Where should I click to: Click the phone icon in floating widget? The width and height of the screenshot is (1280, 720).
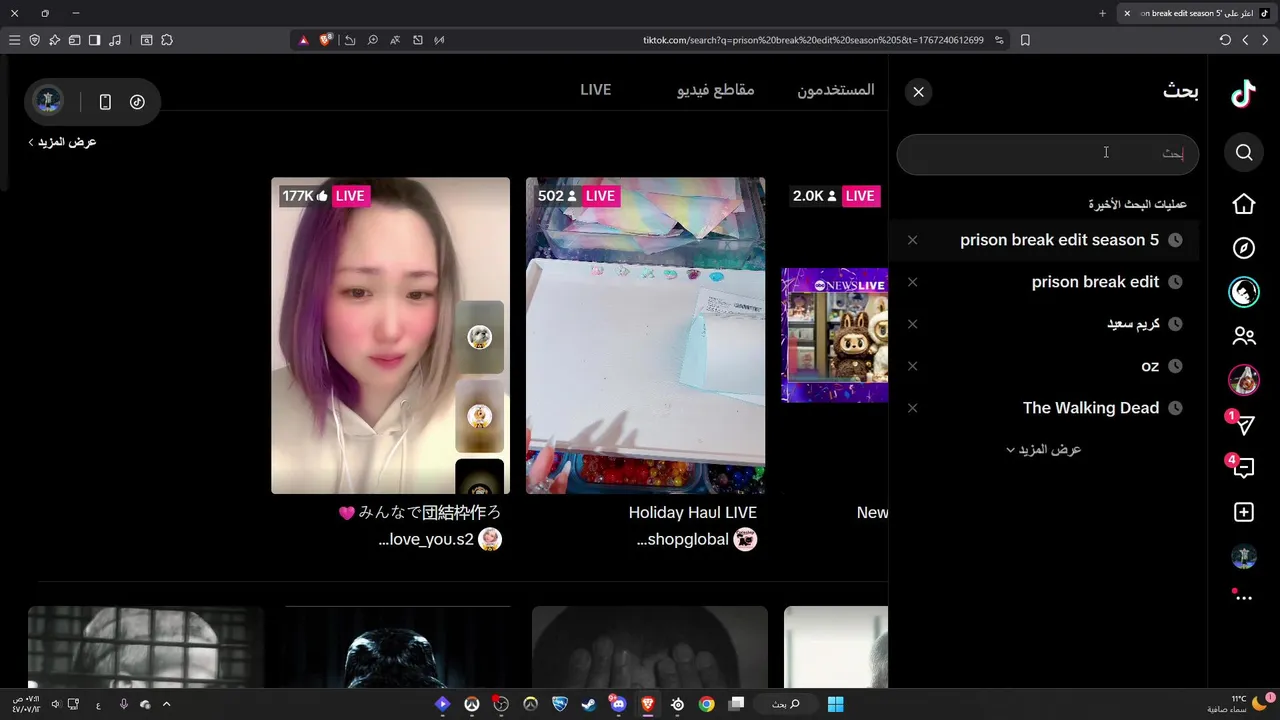click(105, 102)
